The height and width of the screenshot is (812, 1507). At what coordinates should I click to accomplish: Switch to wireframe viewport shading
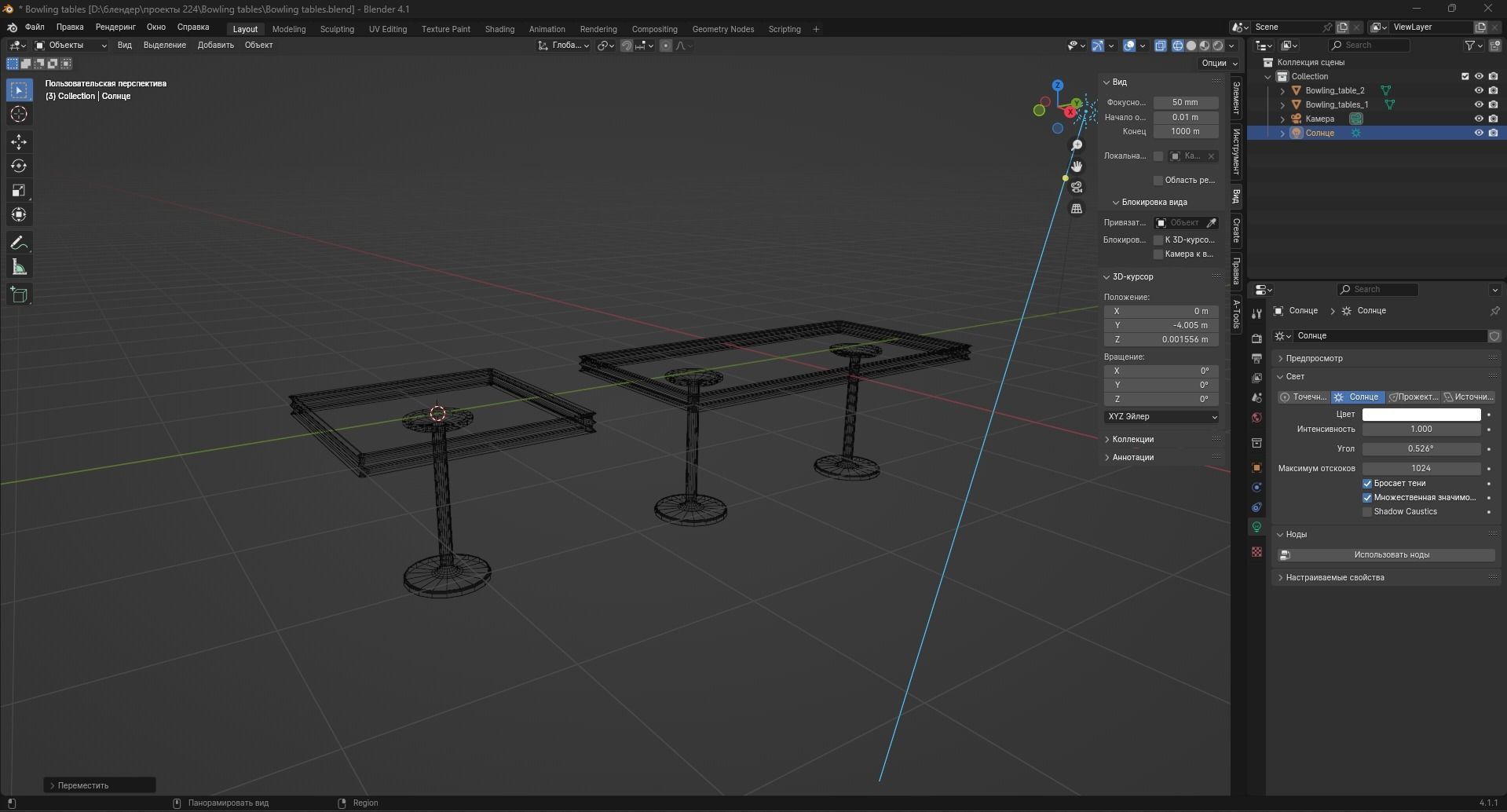click(1178, 46)
